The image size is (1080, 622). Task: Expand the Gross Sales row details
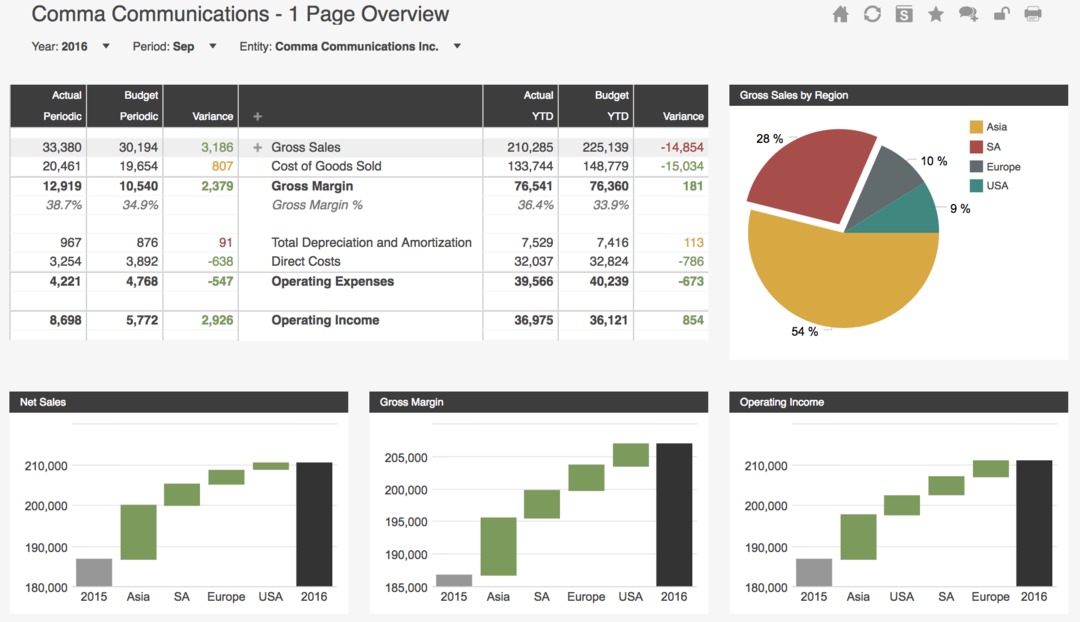256,146
